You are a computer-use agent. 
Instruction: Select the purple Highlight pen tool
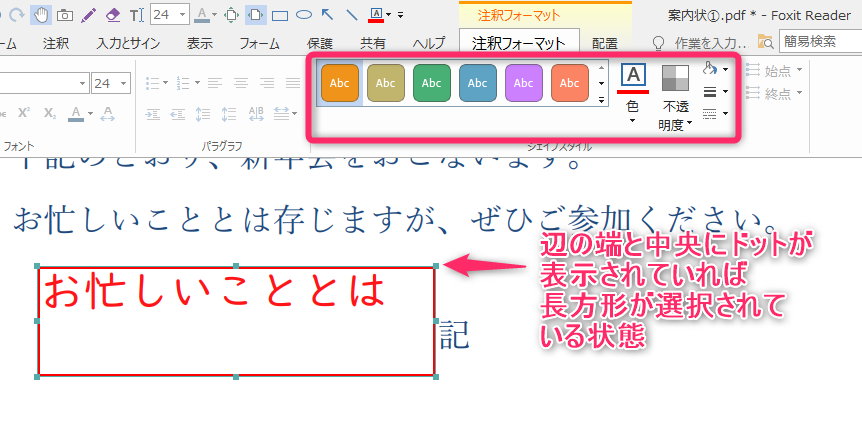(x=89, y=15)
